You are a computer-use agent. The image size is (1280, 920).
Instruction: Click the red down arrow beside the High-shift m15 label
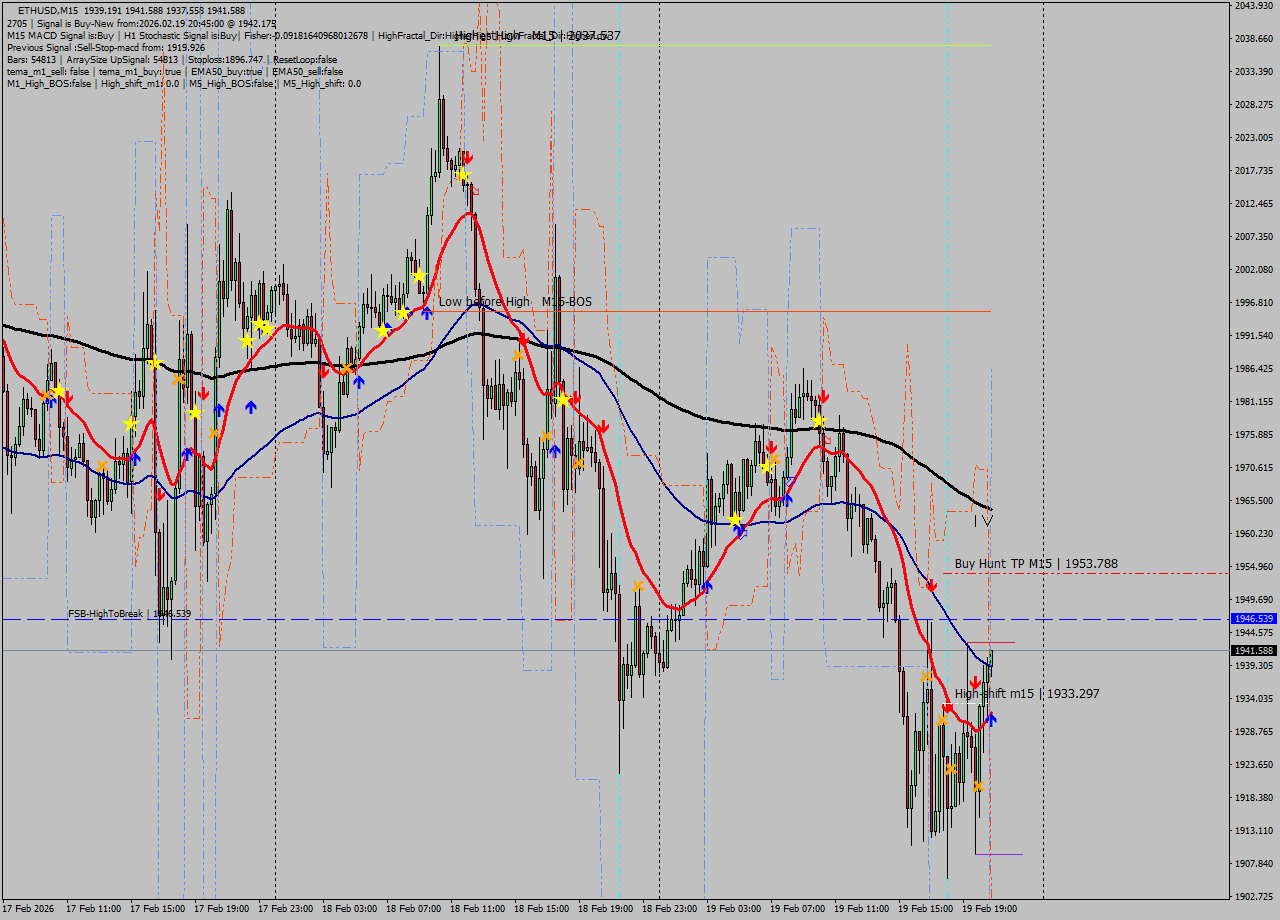[975, 681]
